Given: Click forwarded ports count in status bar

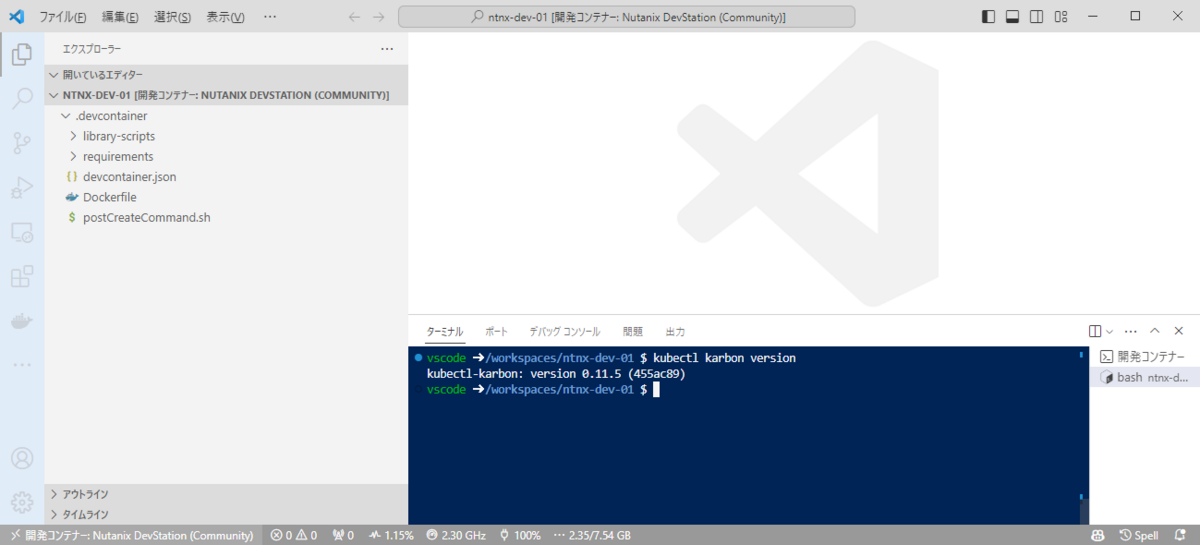Looking at the screenshot, I should click(x=343, y=535).
